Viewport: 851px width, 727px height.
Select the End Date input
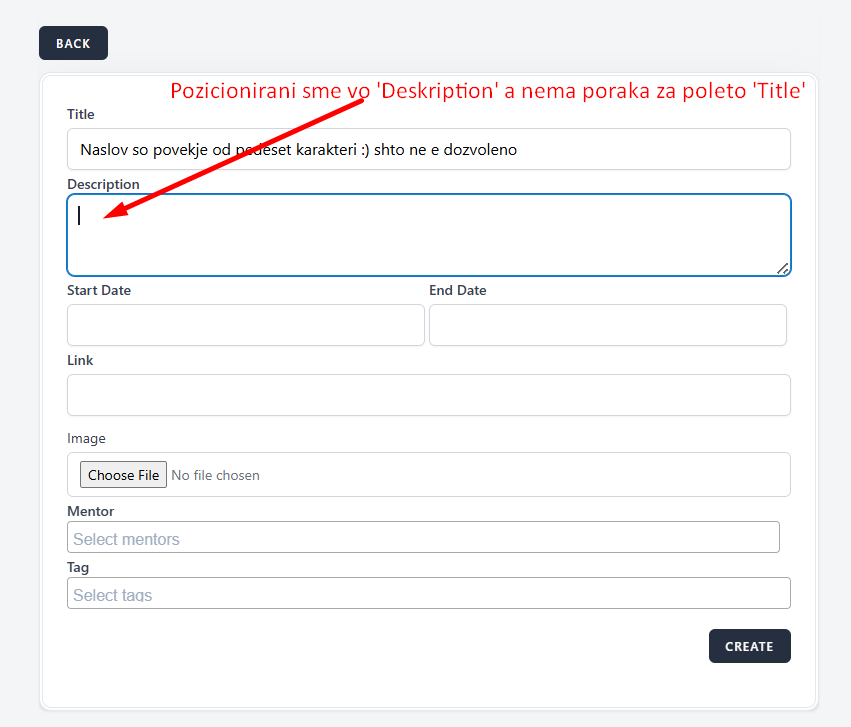(x=607, y=325)
